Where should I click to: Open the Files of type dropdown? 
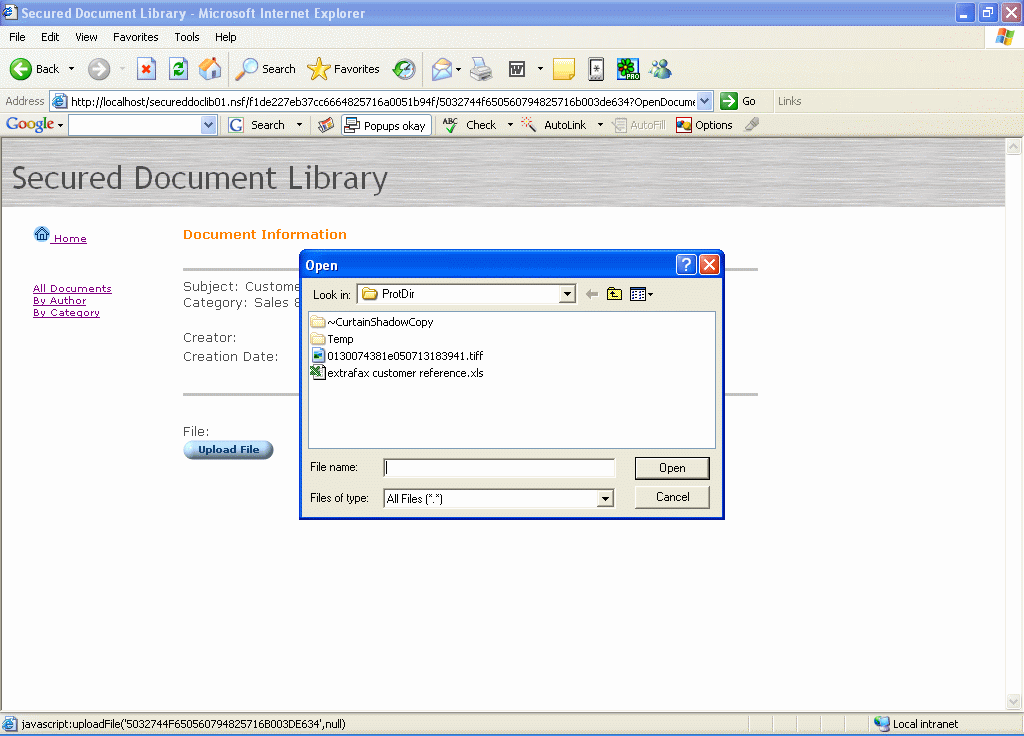coord(604,498)
